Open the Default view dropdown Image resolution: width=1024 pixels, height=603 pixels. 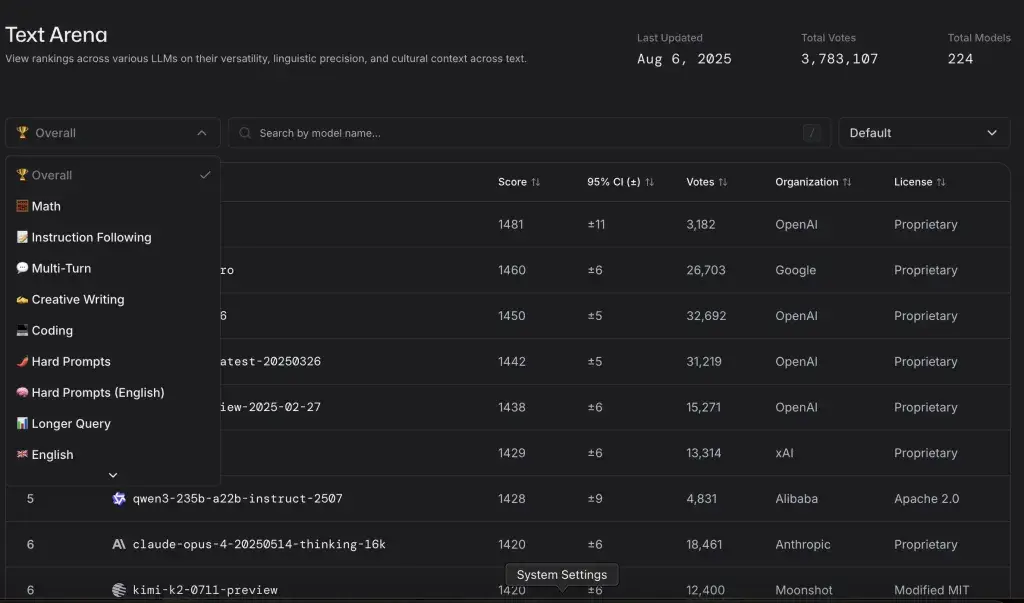point(910,133)
